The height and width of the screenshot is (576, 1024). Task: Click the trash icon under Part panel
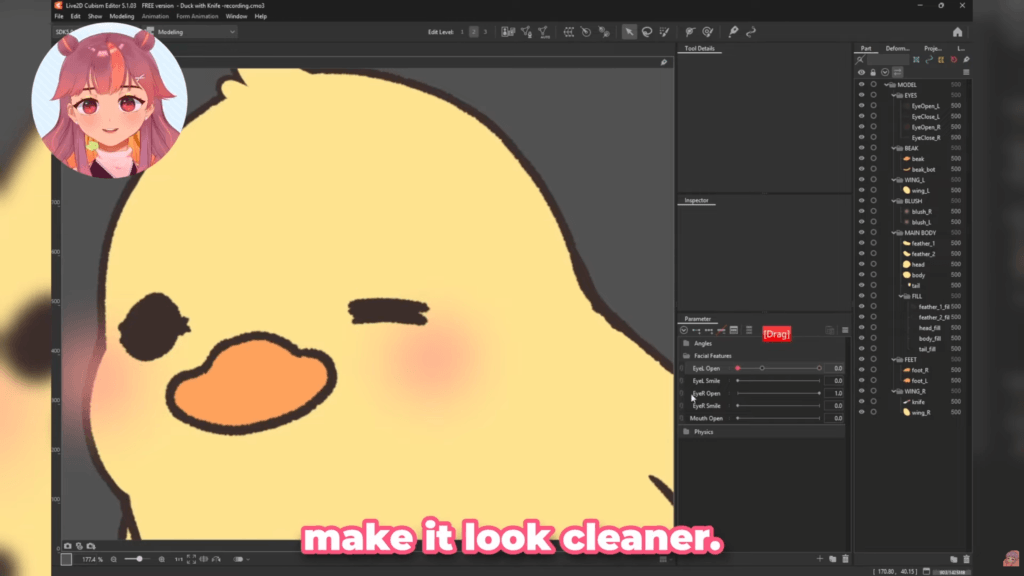coord(967,559)
